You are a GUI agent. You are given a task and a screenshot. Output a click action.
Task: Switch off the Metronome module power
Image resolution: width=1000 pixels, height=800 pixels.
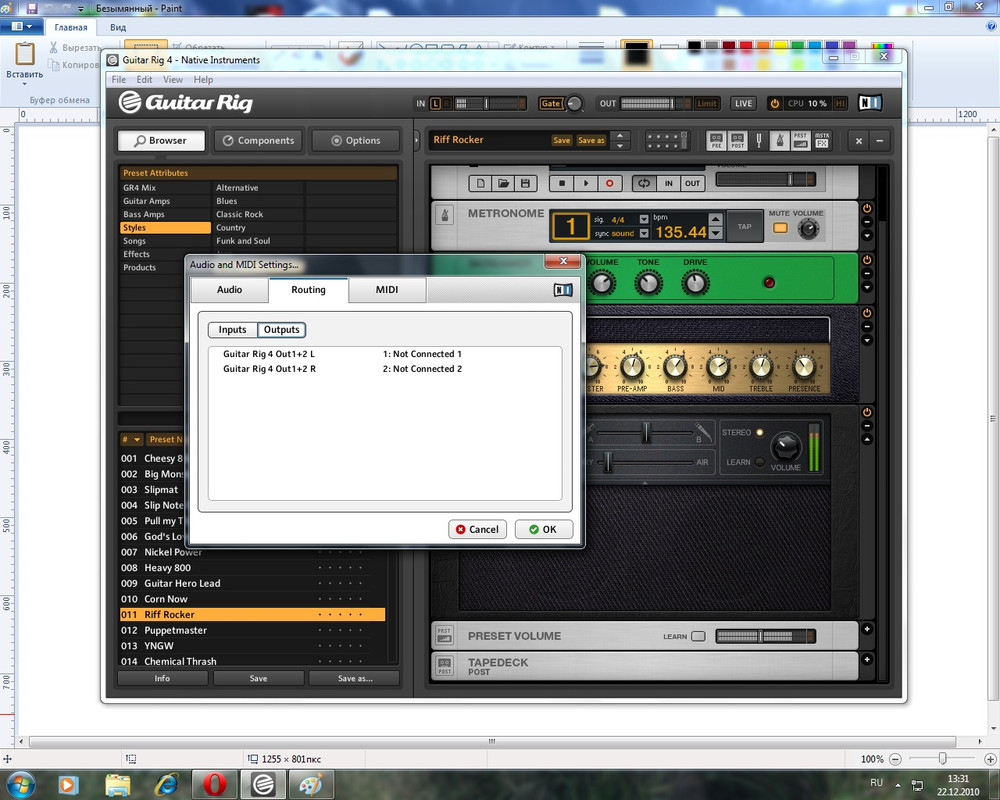[867, 209]
